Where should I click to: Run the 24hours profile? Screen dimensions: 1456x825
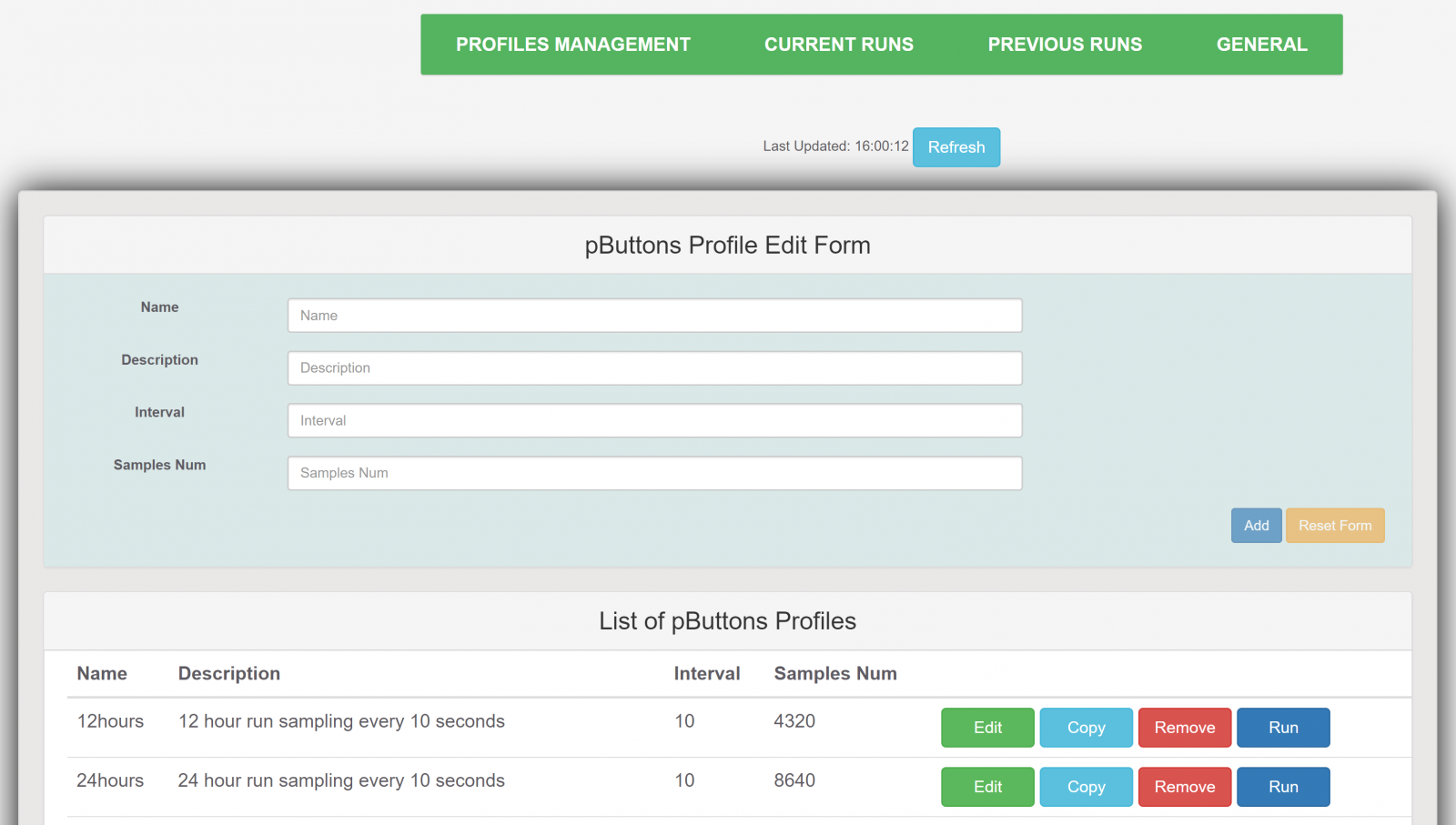[1283, 787]
